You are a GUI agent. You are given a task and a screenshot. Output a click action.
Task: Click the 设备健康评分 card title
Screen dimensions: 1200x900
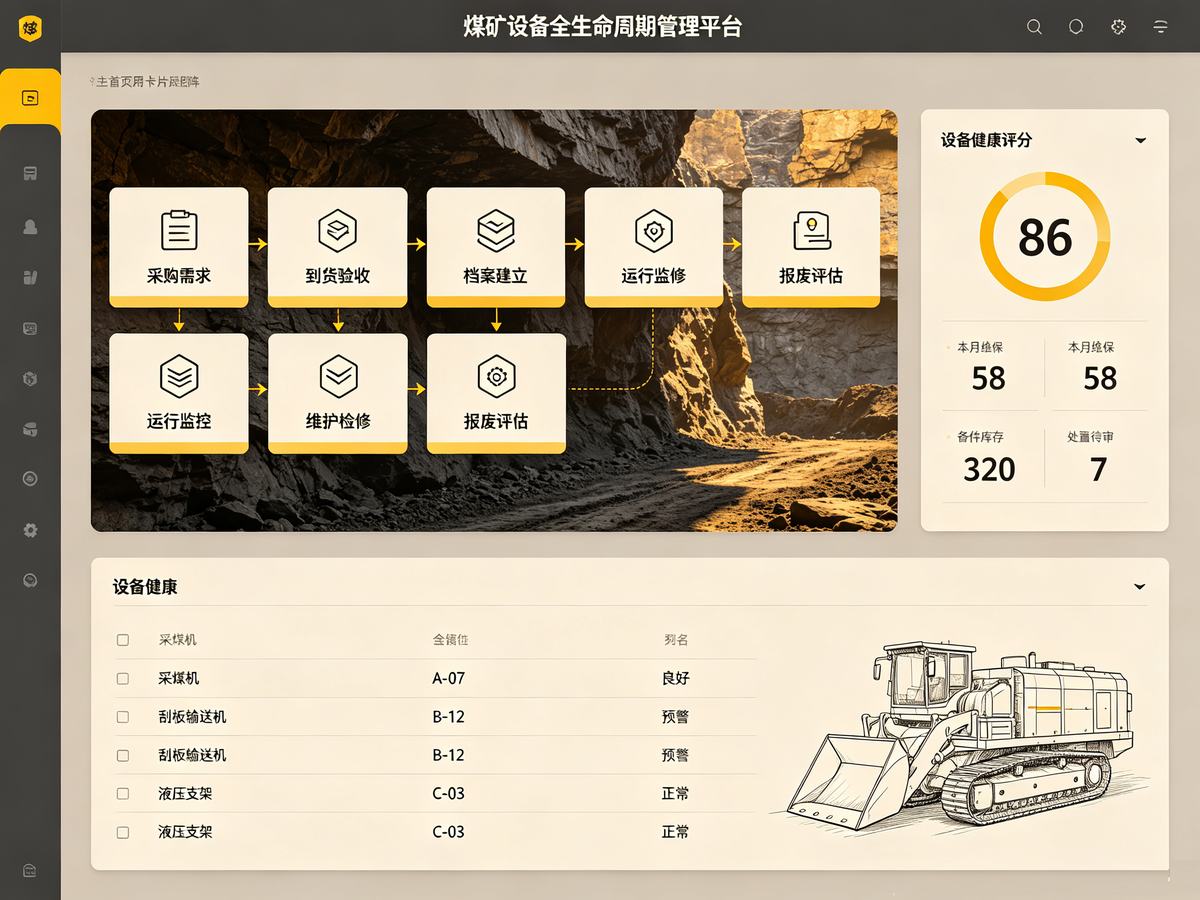pos(986,140)
